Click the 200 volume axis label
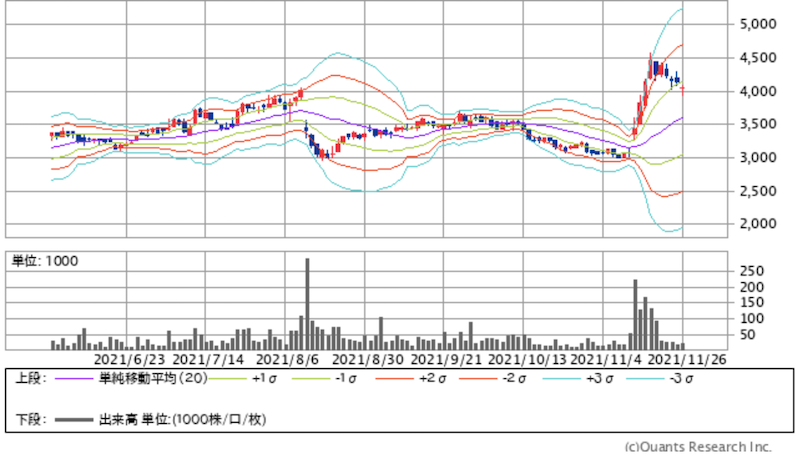 [x=752, y=287]
